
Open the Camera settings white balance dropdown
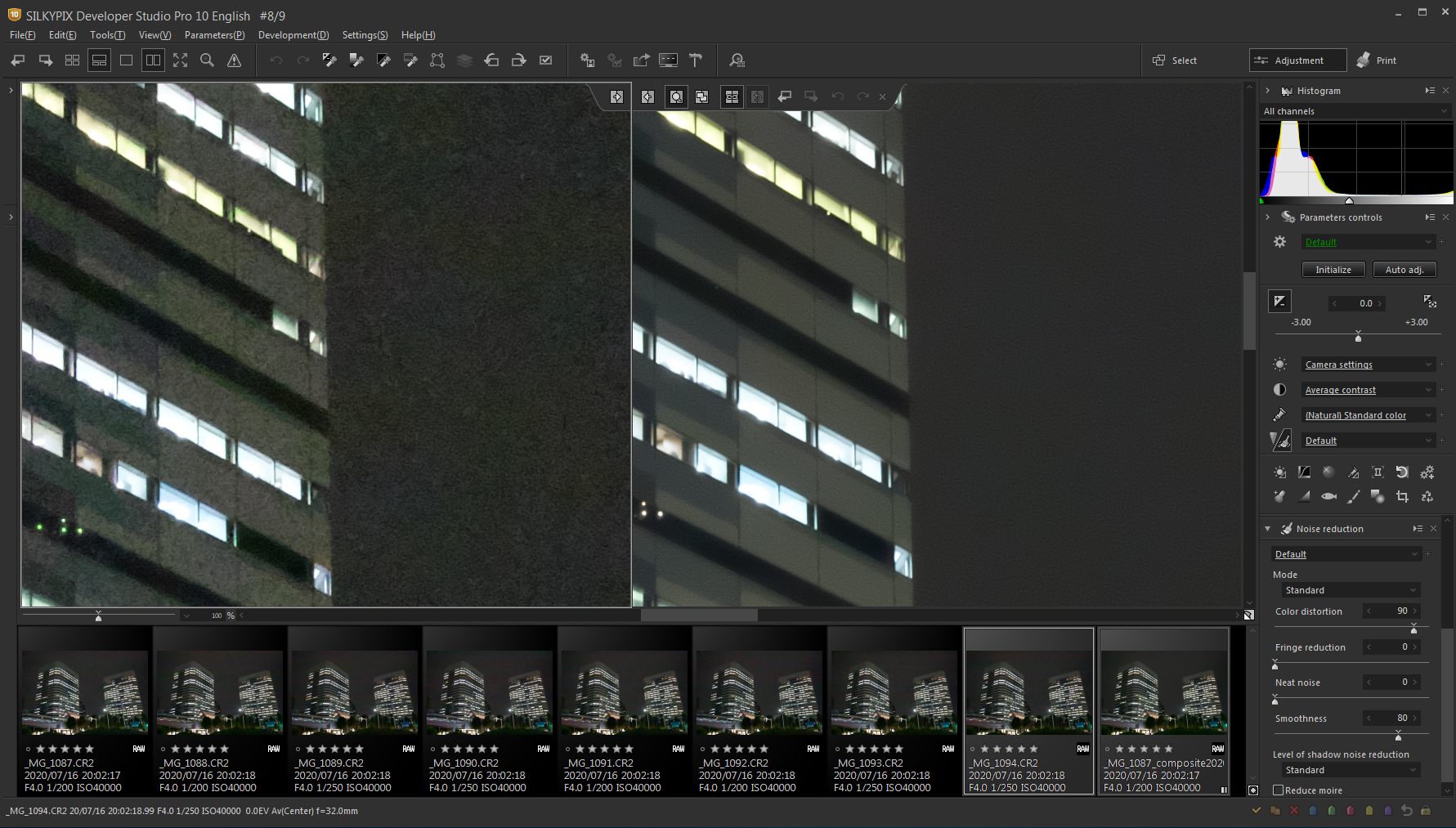click(1368, 365)
